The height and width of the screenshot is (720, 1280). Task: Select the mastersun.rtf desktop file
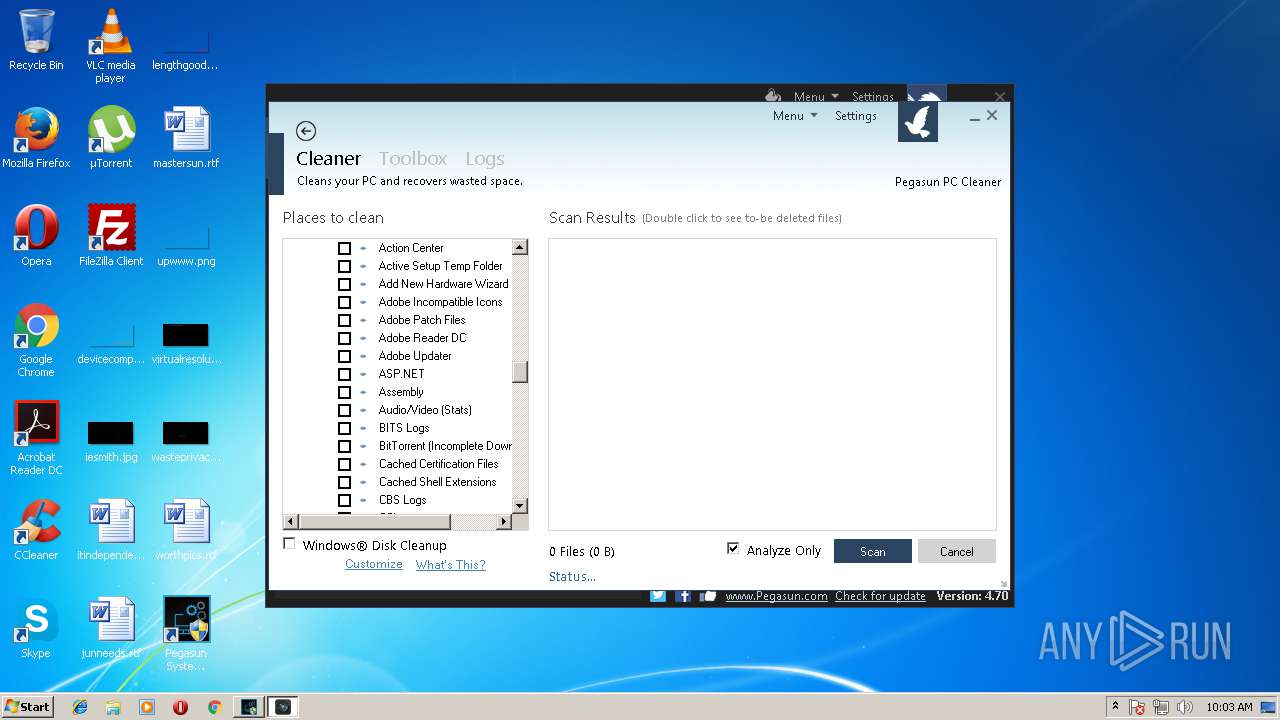(186, 138)
